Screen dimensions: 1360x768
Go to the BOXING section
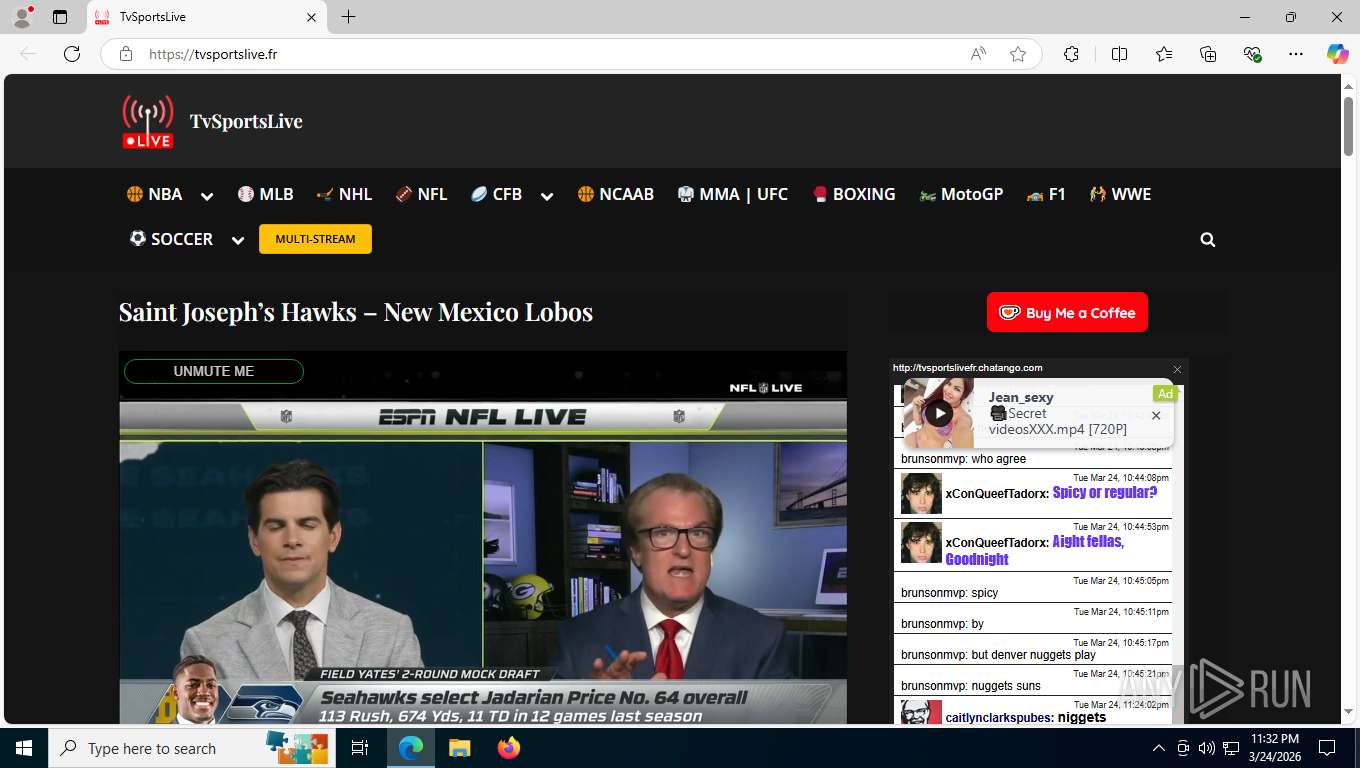click(853, 194)
